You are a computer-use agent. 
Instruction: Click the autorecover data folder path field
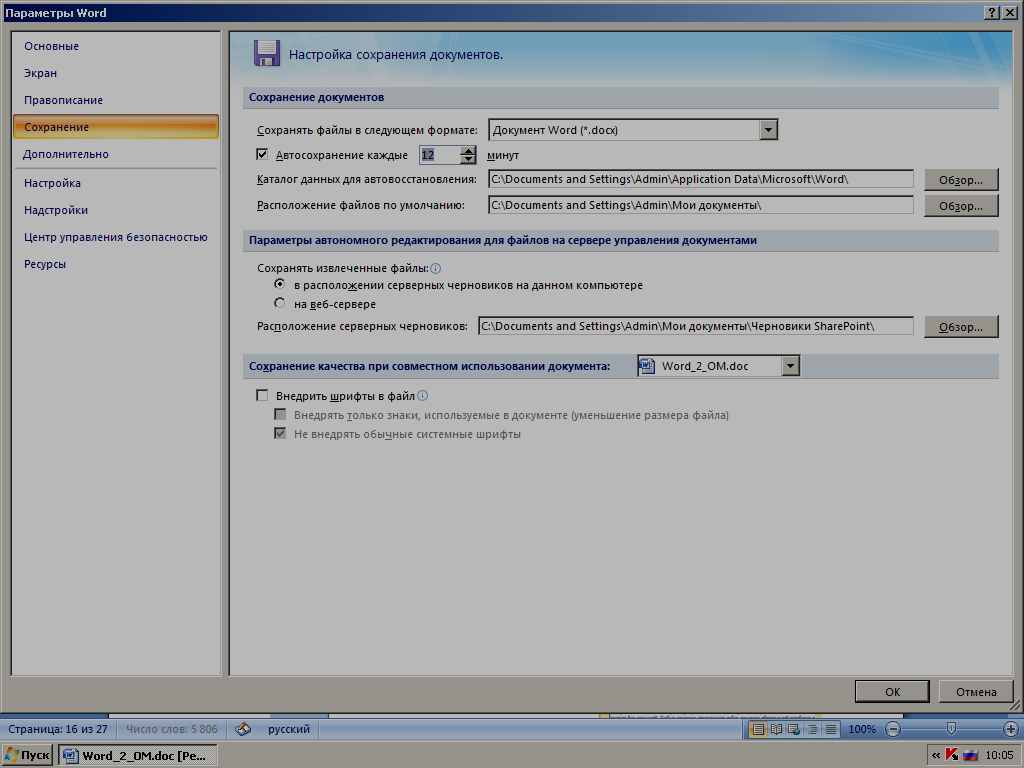701,179
